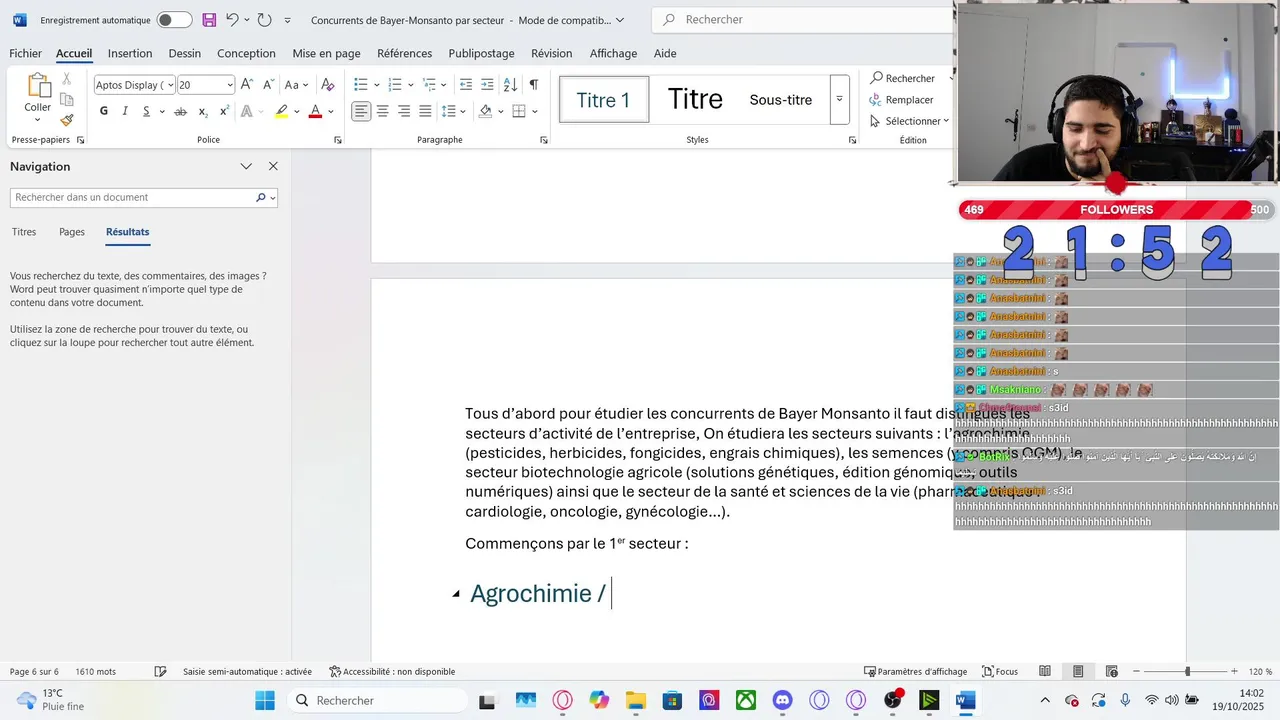1280x720 pixels.
Task: Justify the paragraph text
Action: click(x=425, y=111)
